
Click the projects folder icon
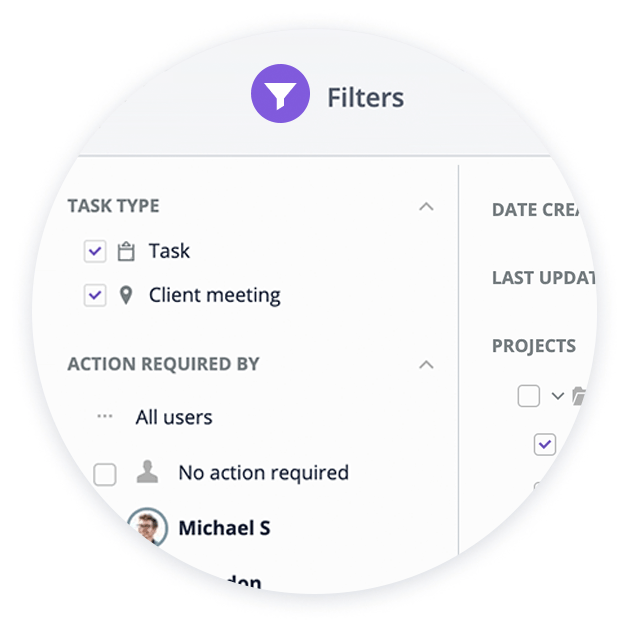tap(579, 396)
